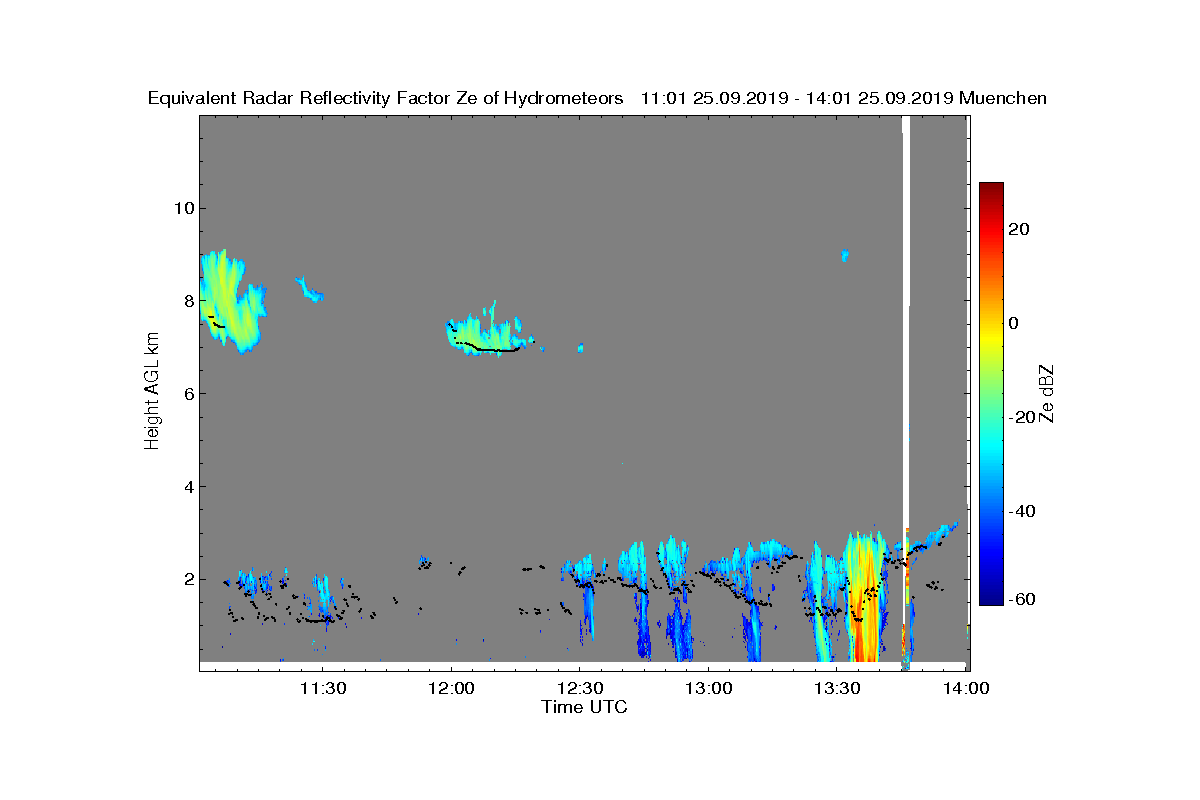Click the '2' height tick label
Screen dimensions: 1200x800
pos(187,578)
